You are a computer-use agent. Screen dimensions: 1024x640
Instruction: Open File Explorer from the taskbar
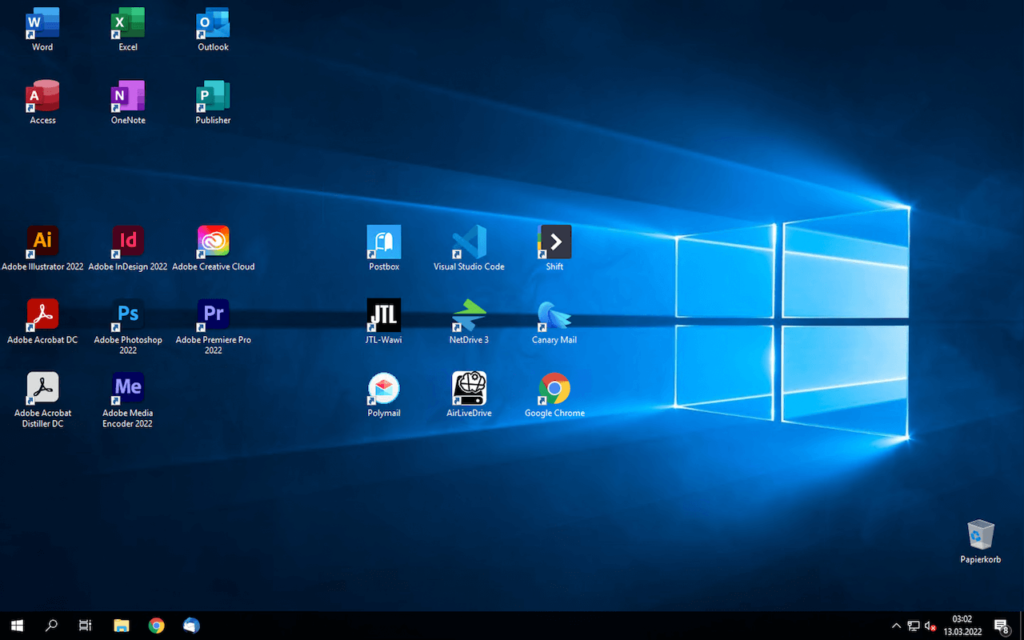point(121,626)
